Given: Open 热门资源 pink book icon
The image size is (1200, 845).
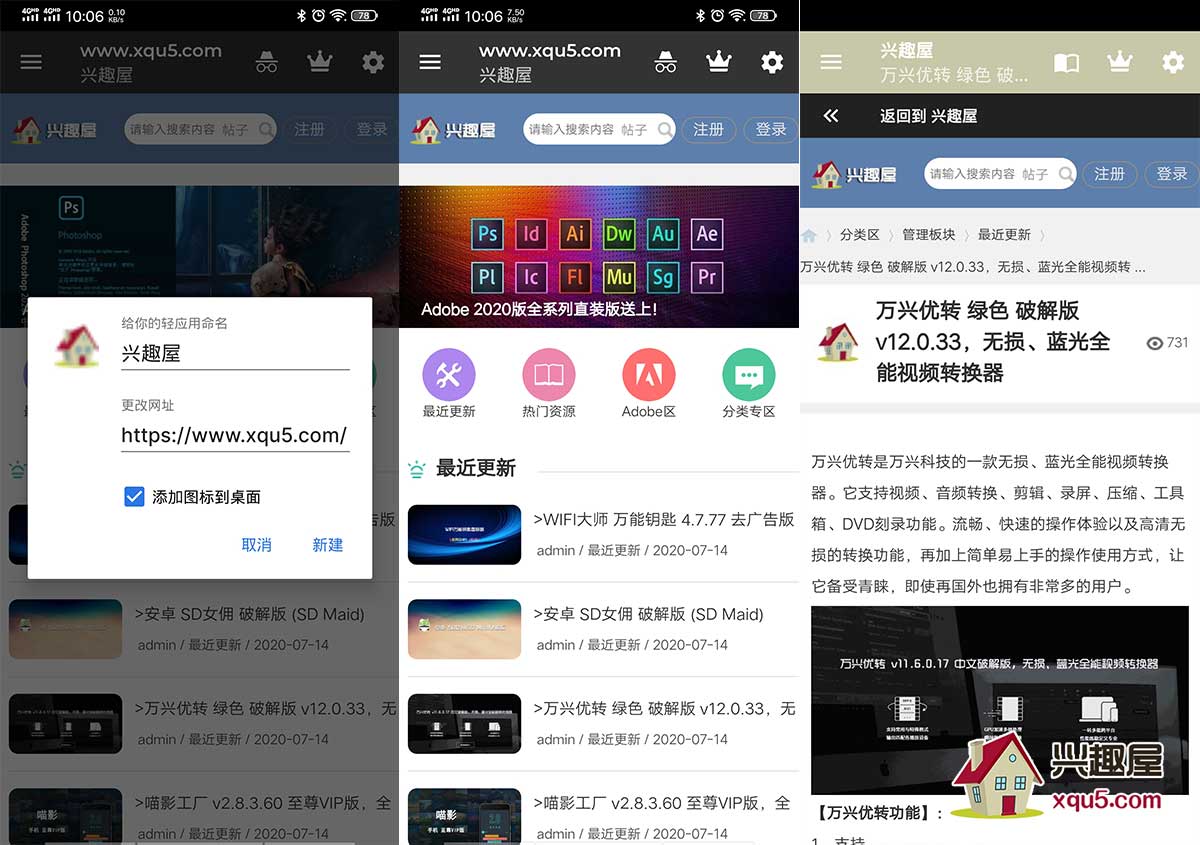Looking at the screenshot, I should tap(549, 375).
